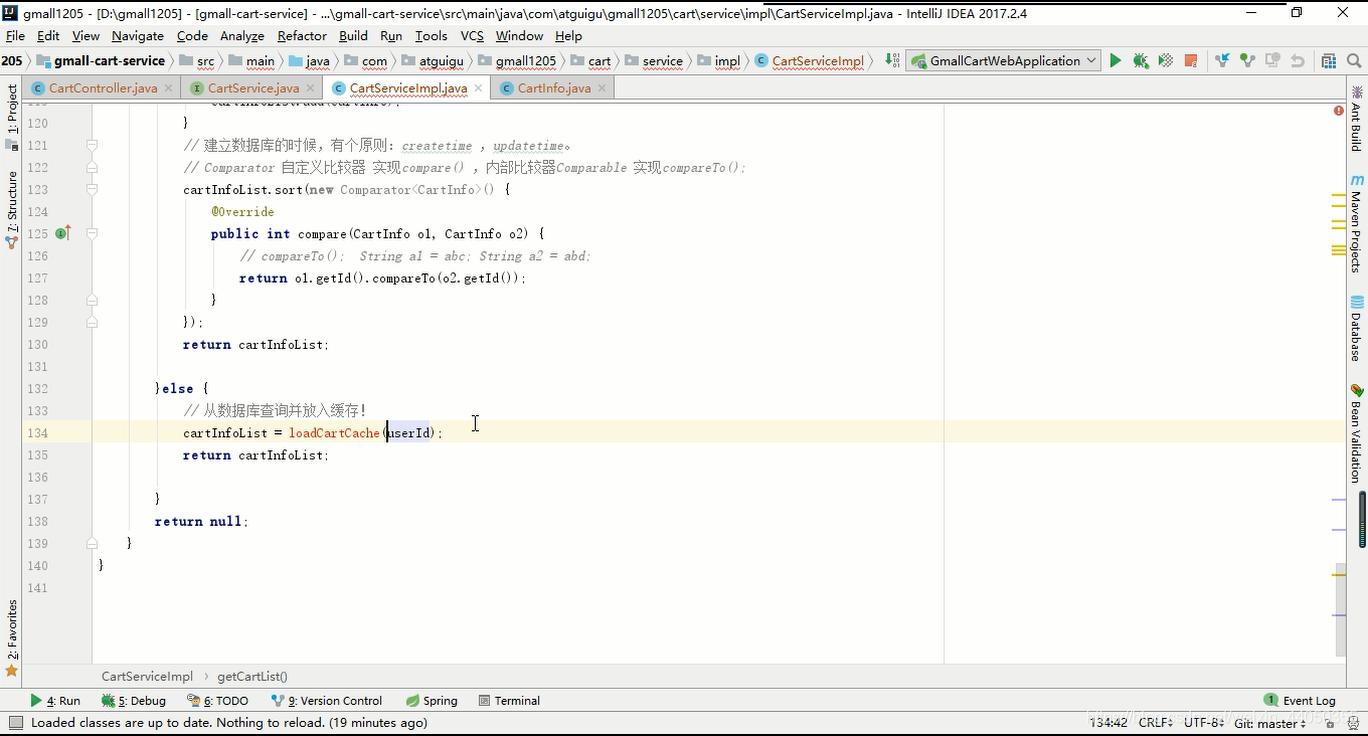The width and height of the screenshot is (1368, 736).
Task: Run with coverage icon in toolbar
Action: coord(1165,61)
